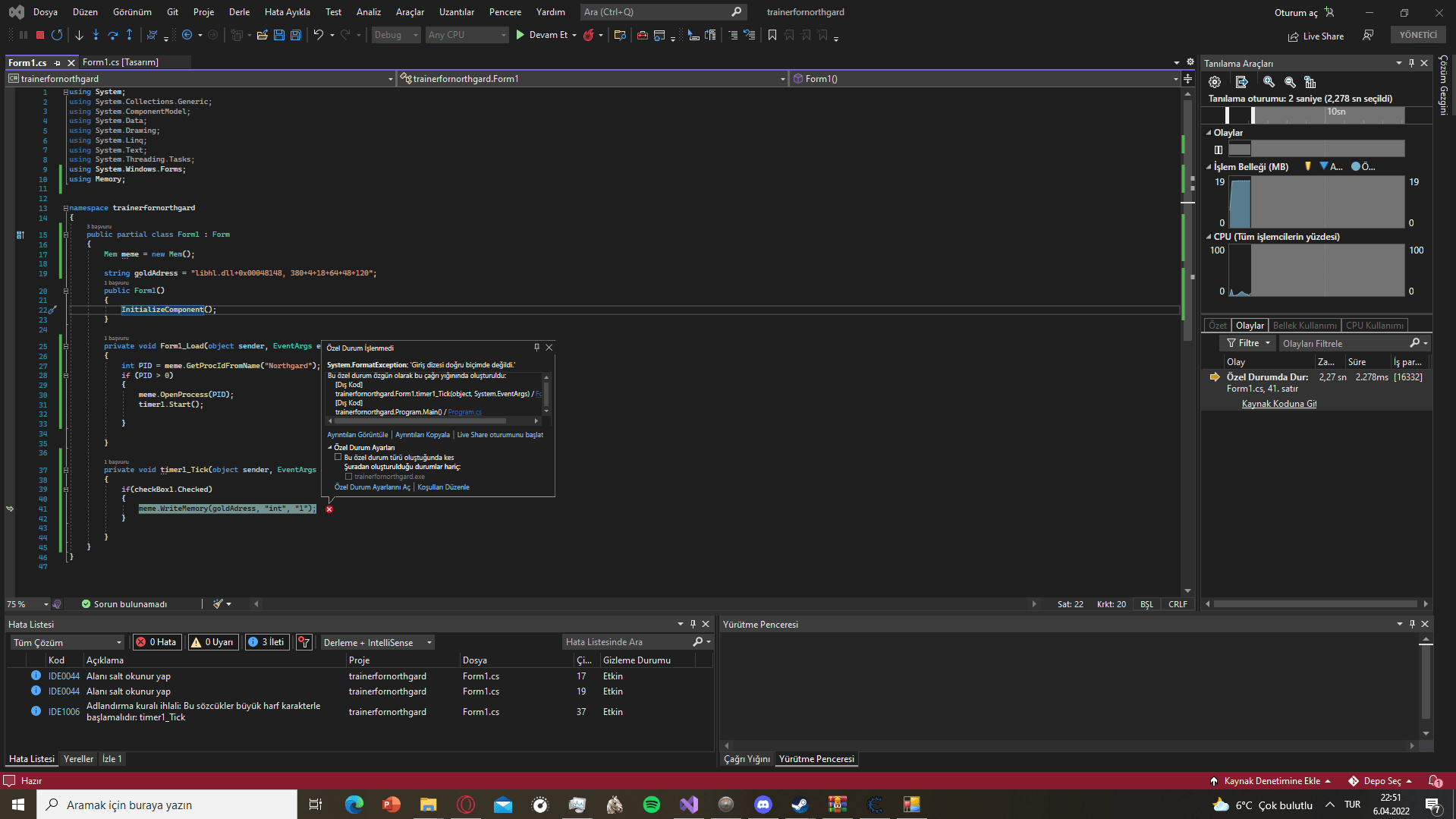The width and height of the screenshot is (1456, 819).
Task: Click the Step Over icon
Action: 112,35
